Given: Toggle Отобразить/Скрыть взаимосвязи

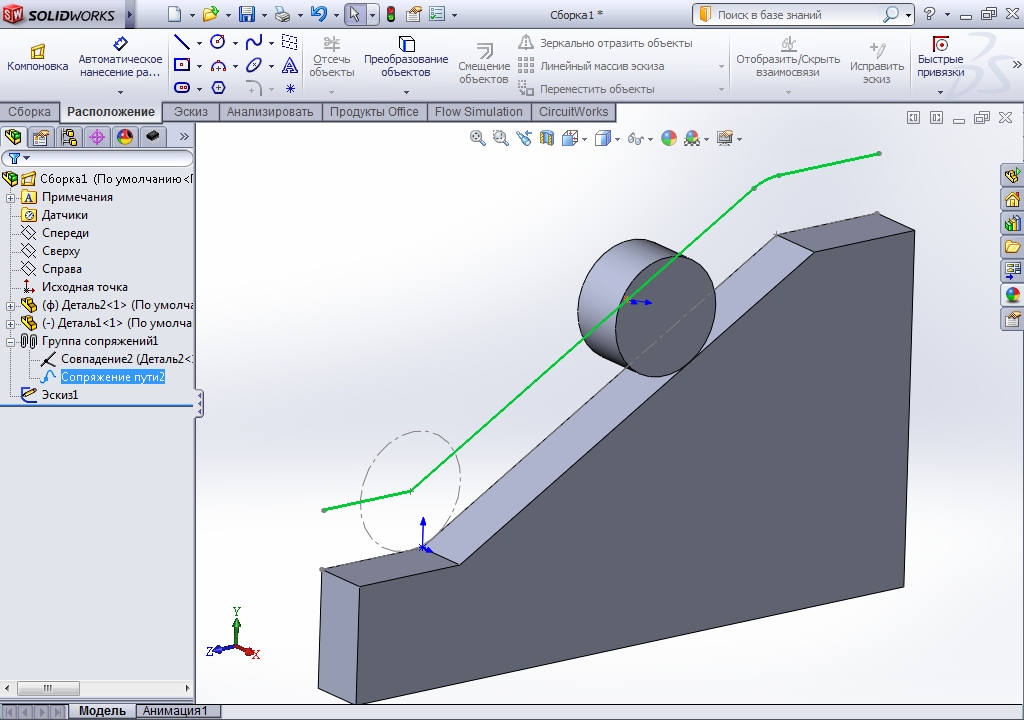Looking at the screenshot, I should pos(788,60).
